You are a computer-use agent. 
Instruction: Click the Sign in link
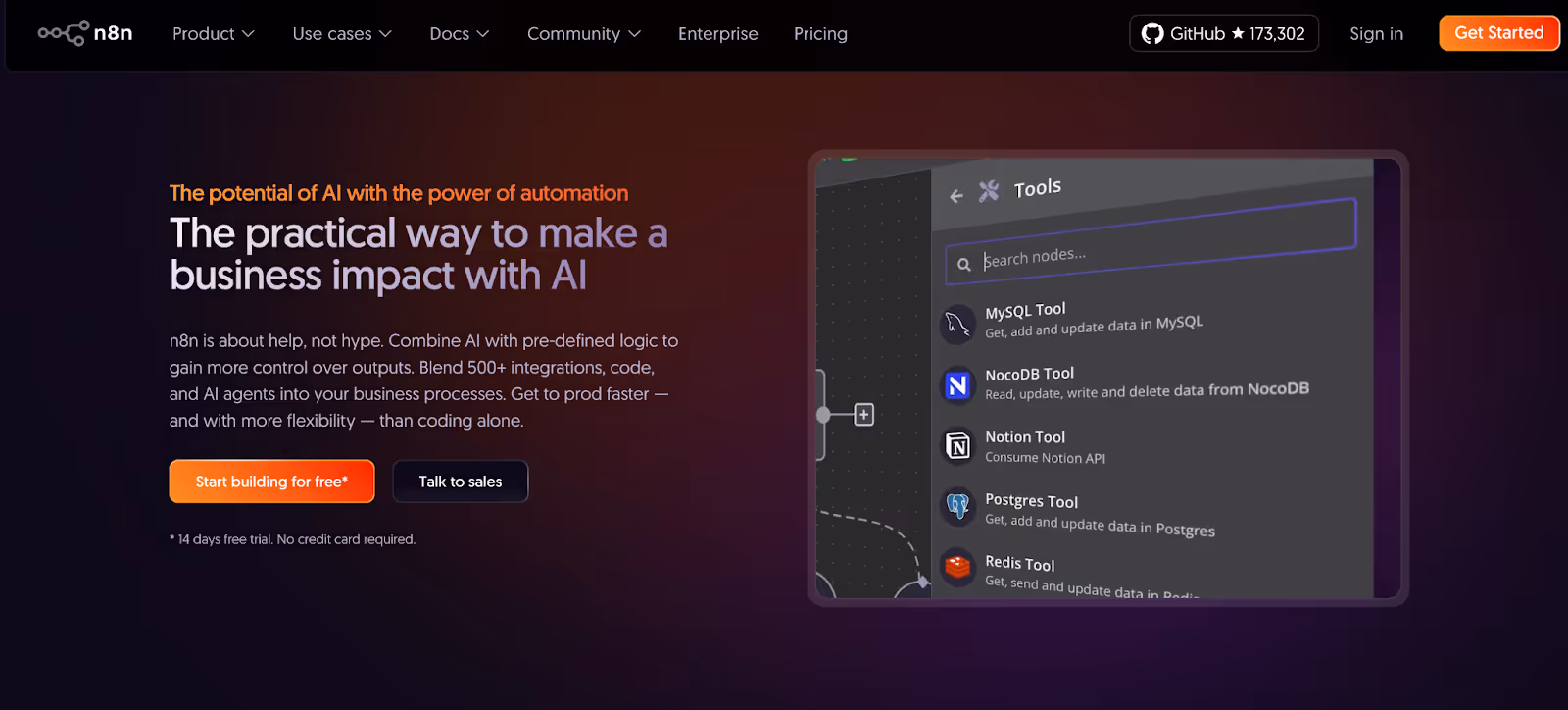point(1376,34)
